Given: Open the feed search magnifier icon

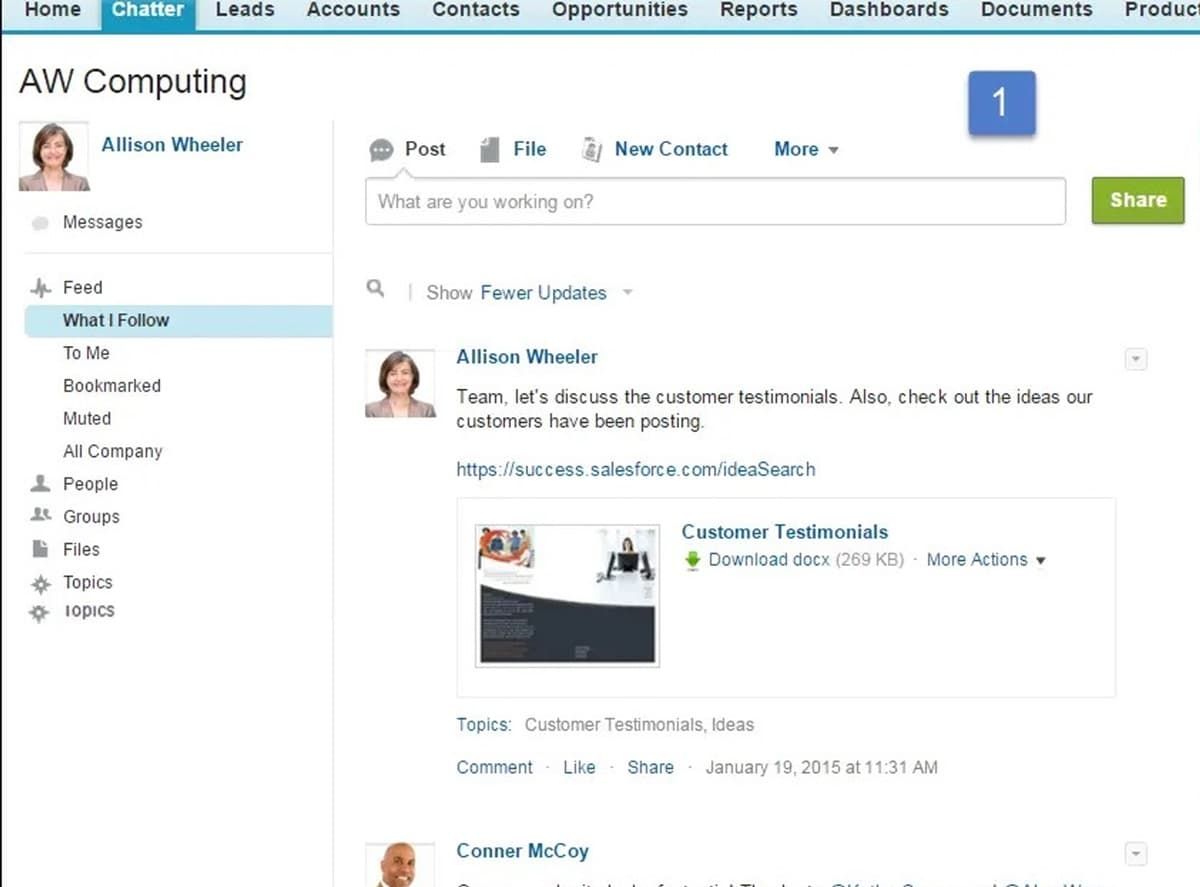Looking at the screenshot, I should 374,288.
